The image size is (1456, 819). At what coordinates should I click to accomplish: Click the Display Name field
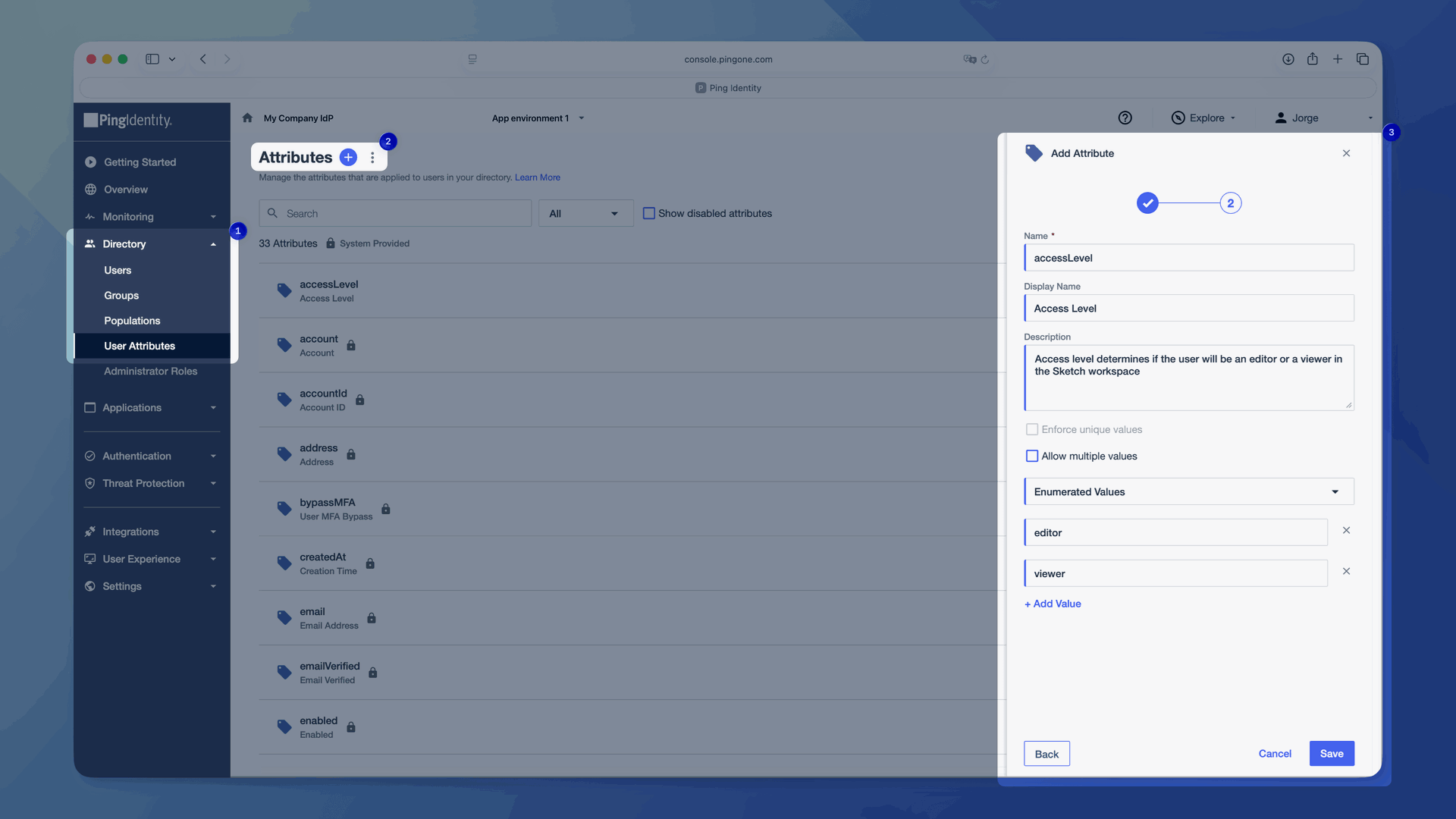pos(1189,308)
